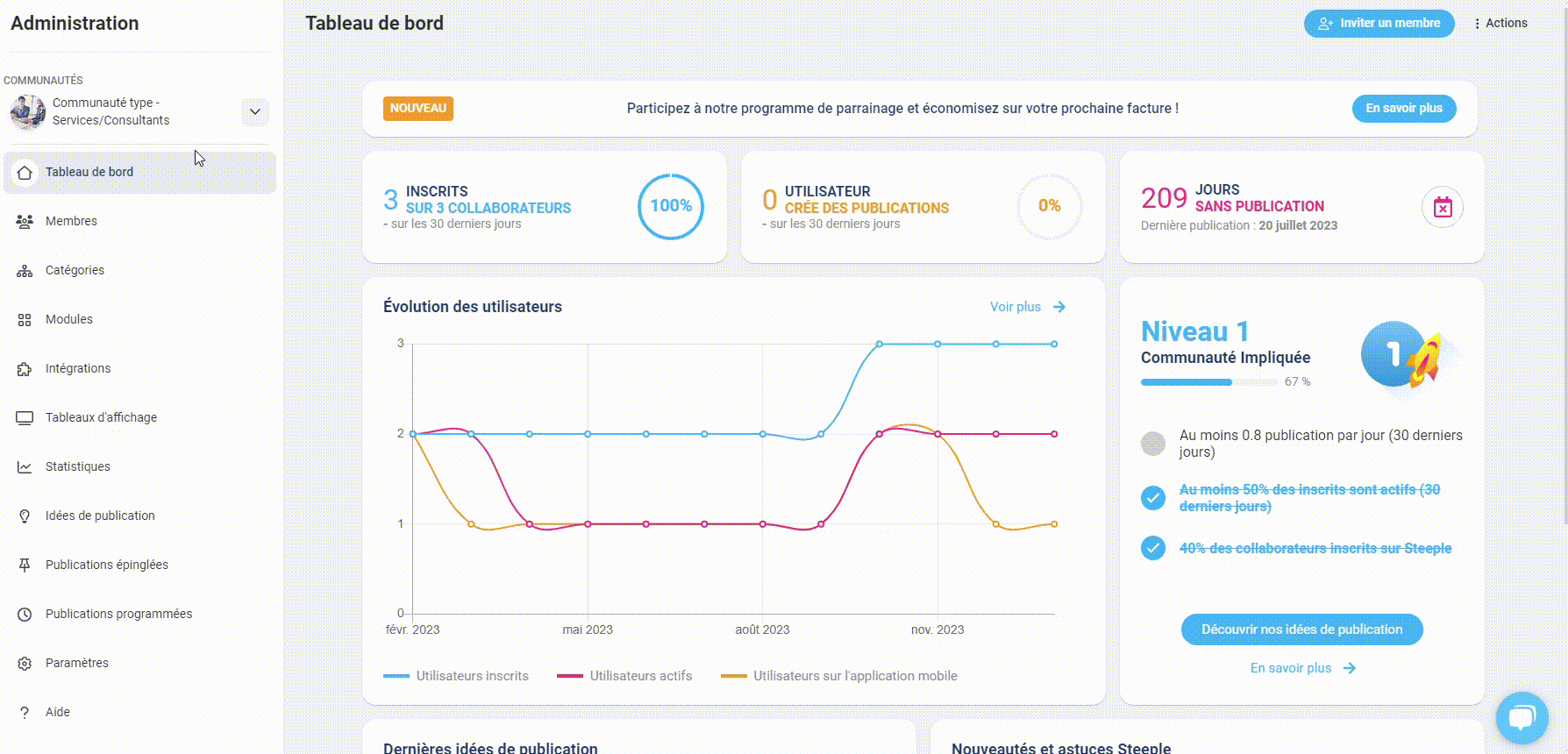Expand the Communauté type selector chevron
The image size is (1568, 754).
(255, 111)
